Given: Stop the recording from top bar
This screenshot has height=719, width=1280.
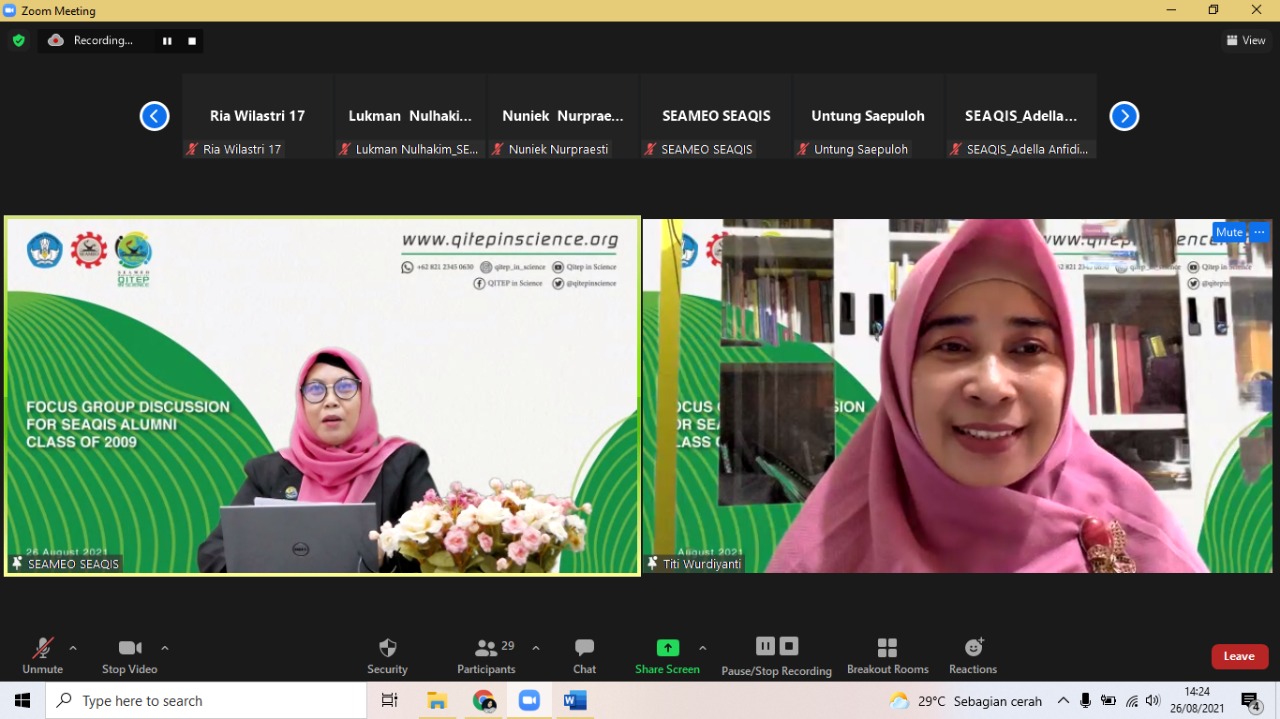Looking at the screenshot, I should (192, 41).
